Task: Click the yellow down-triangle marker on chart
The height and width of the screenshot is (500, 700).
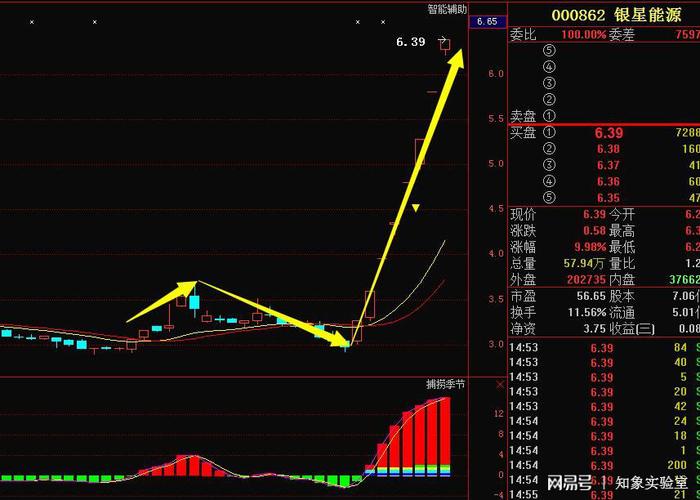Action: pyautogui.click(x=417, y=209)
